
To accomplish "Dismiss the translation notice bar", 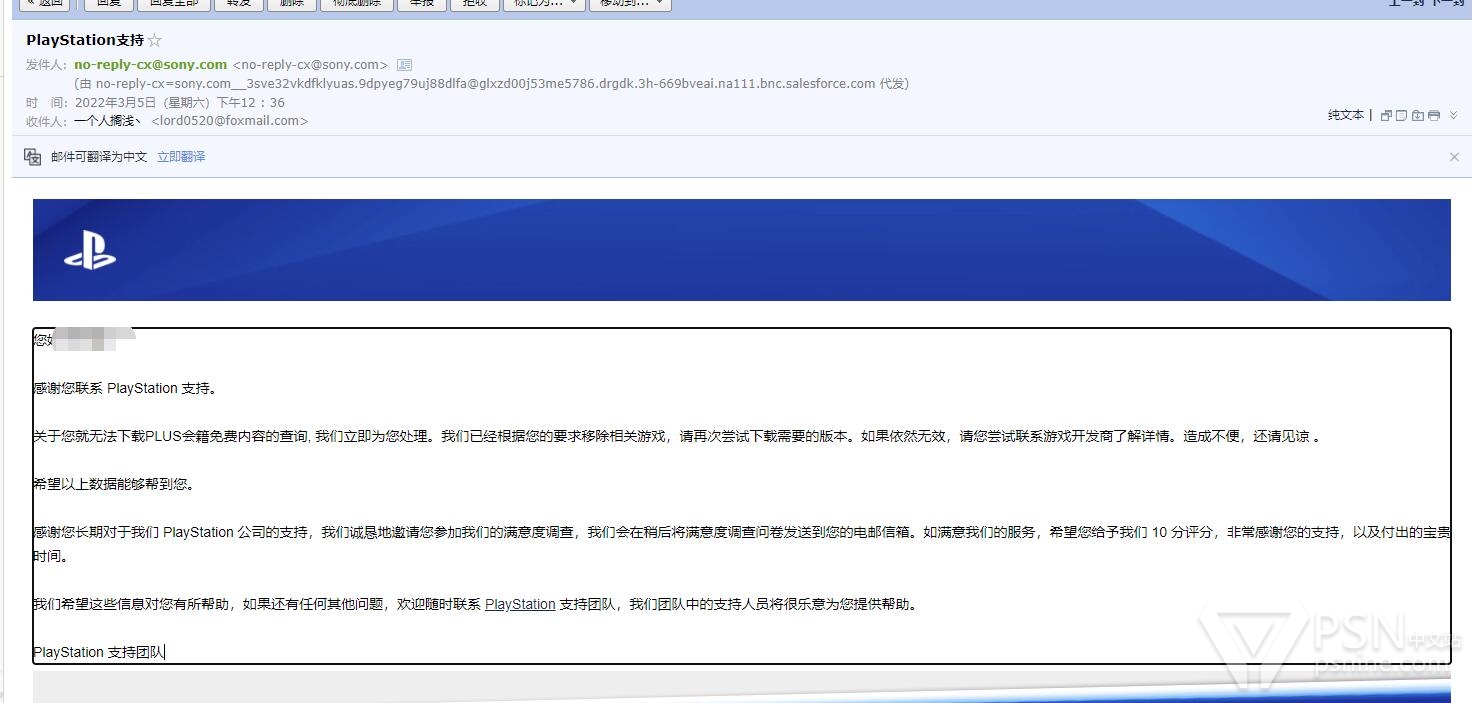I will pyautogui.click(x=1454, y=157).
